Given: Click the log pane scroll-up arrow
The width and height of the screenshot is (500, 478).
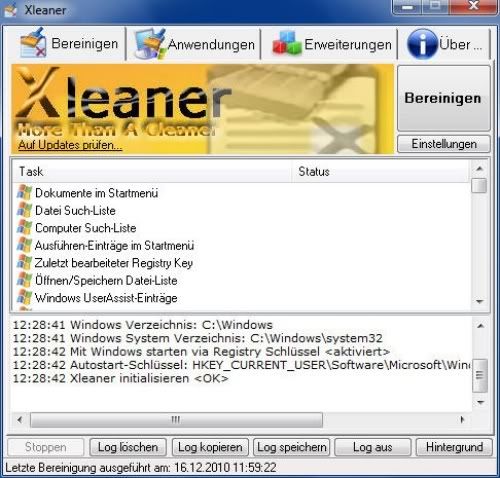Looking at the screenshot, I should 480,325.
